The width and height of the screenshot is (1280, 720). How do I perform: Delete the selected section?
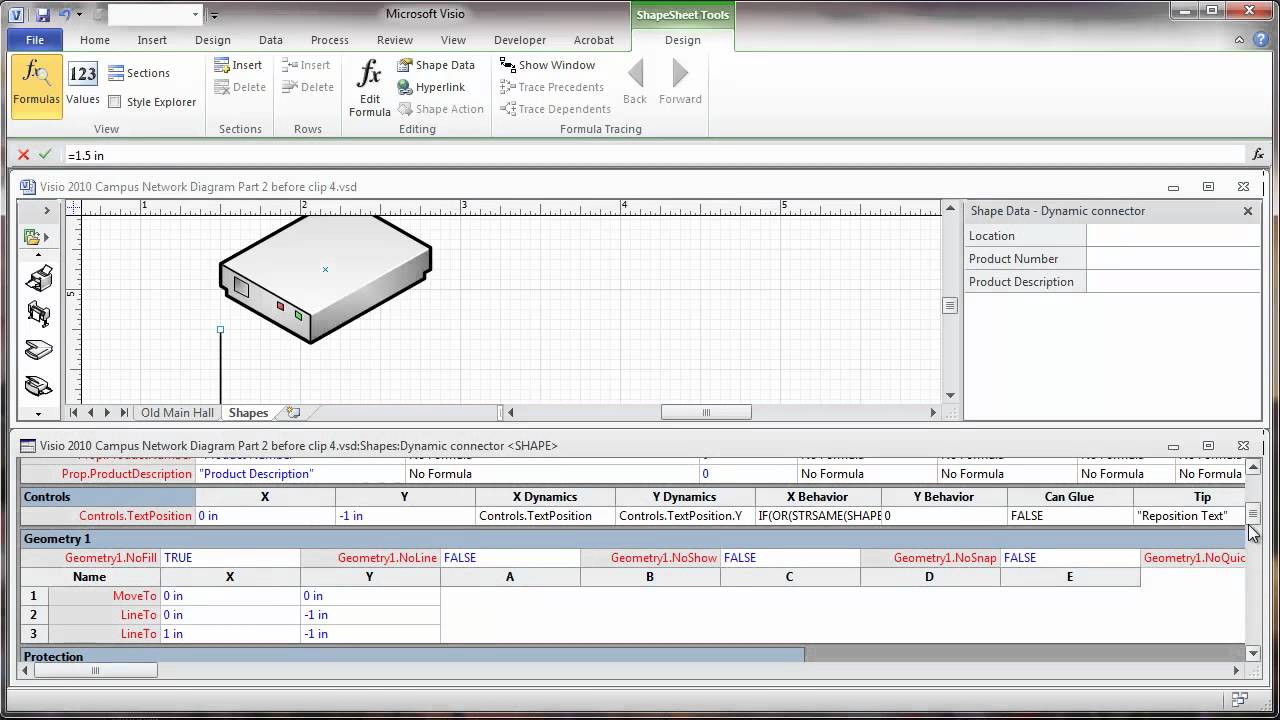click(x=240, y=87)
